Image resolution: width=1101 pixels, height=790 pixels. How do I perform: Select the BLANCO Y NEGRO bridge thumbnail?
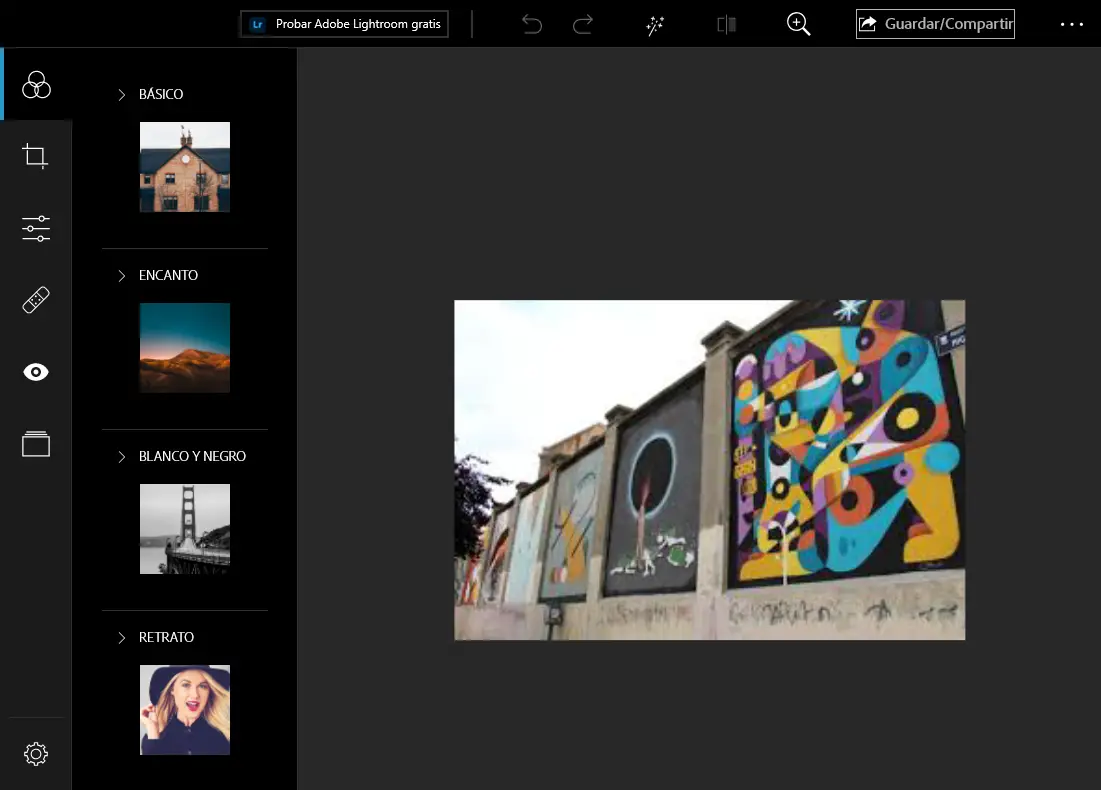coord(185,529)
